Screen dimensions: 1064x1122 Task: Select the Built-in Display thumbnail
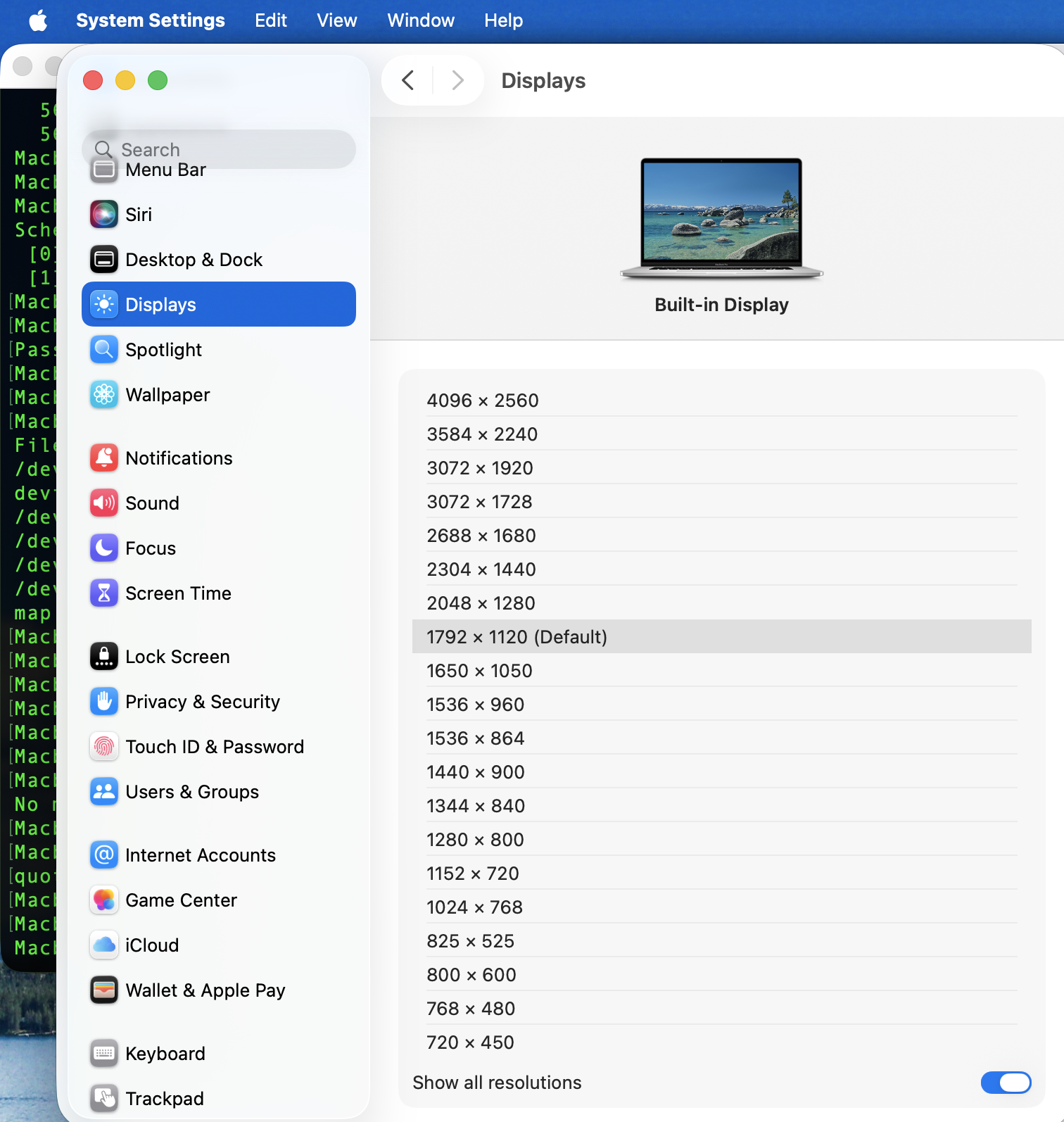point(721,218)
